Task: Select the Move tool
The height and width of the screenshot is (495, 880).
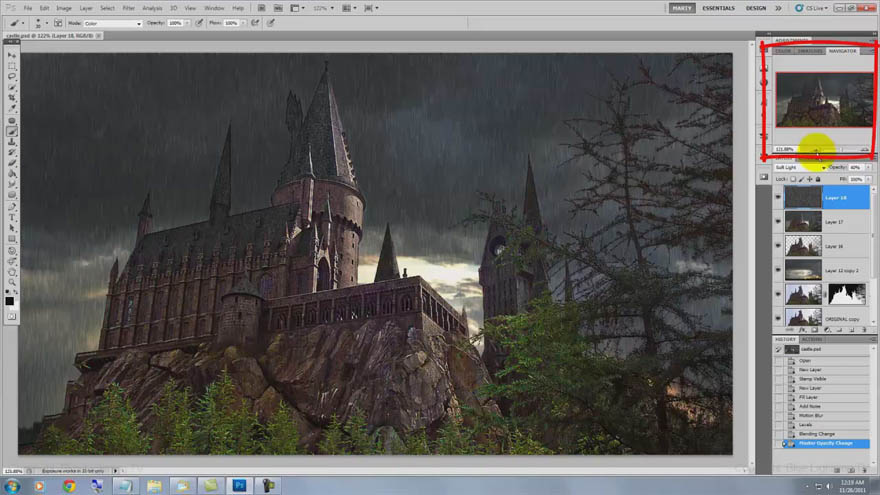Action: [x=12, y=55]
